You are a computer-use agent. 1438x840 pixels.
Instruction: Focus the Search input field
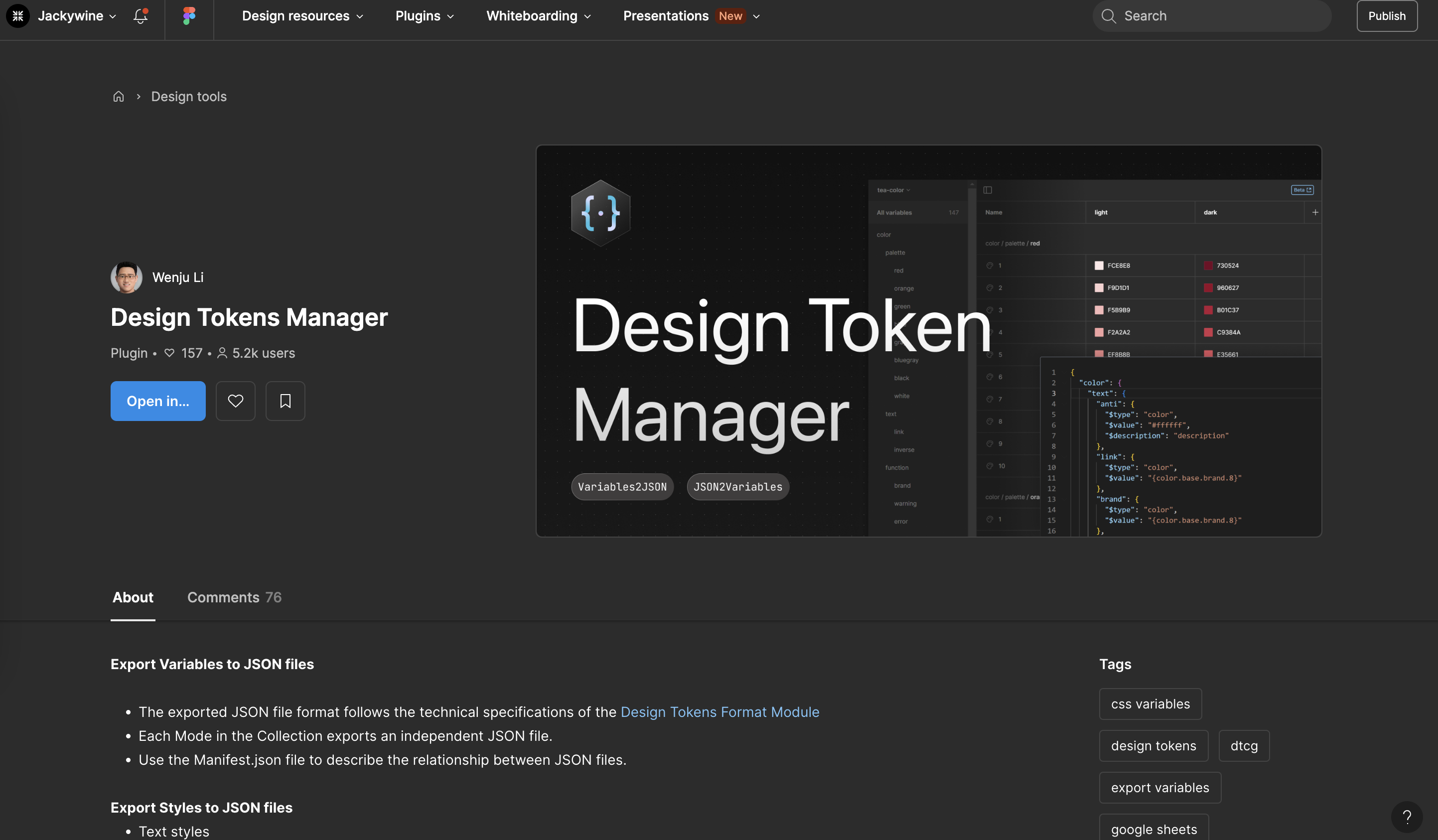(x=1212, y=16)
